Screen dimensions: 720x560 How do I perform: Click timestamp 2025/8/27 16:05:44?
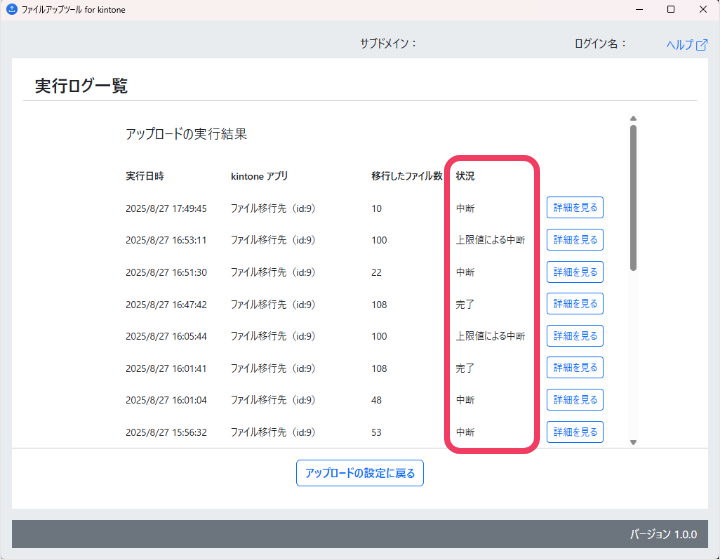(x=166, y=336)
